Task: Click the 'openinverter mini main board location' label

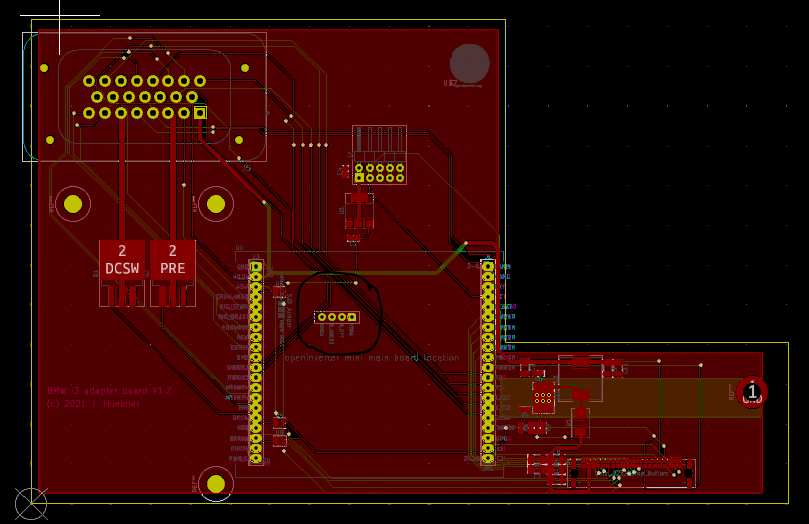Action: 372,357
